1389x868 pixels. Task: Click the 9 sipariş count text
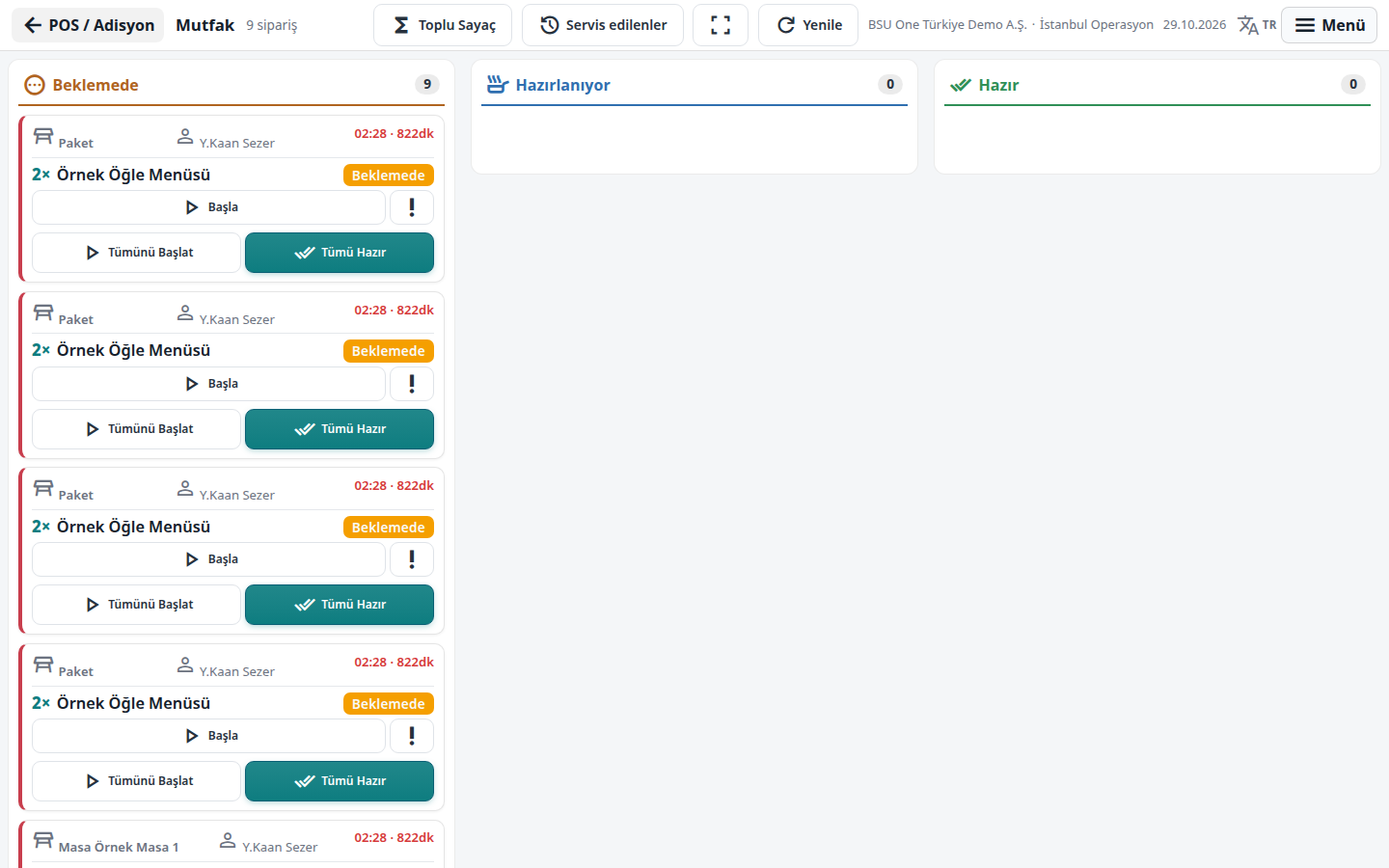pos(272,25)
